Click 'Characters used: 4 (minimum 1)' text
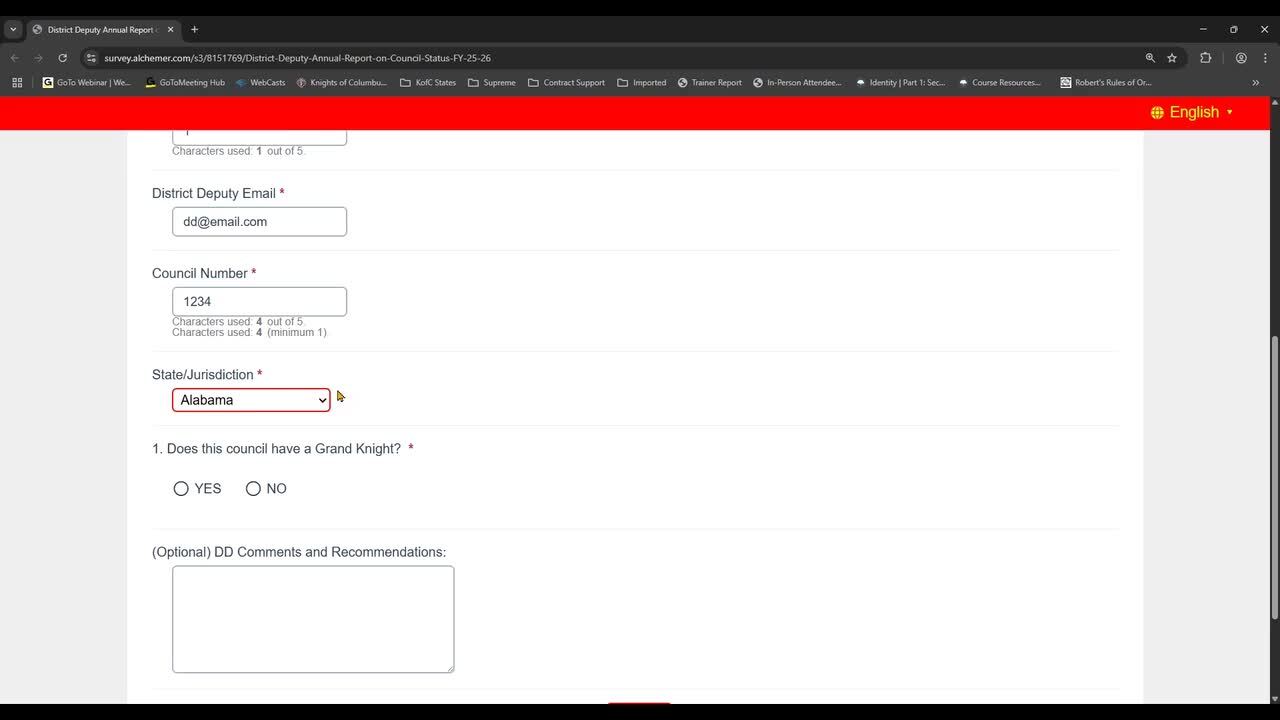Screen dimensions: 1280x720 (249, 333)
